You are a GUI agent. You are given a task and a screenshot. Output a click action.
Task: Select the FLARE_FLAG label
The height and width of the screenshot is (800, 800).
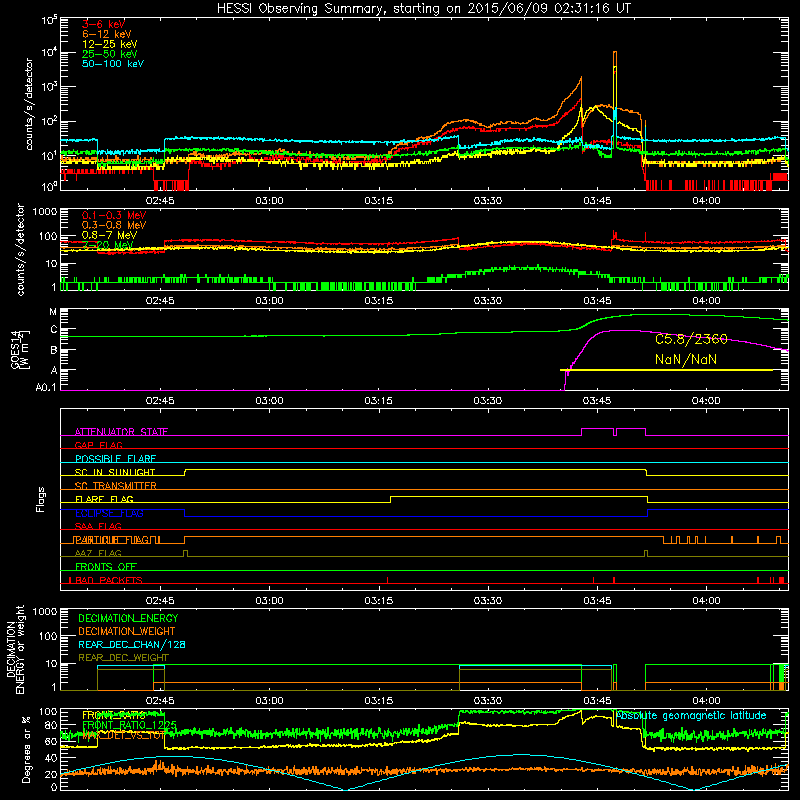coord(104,499)
